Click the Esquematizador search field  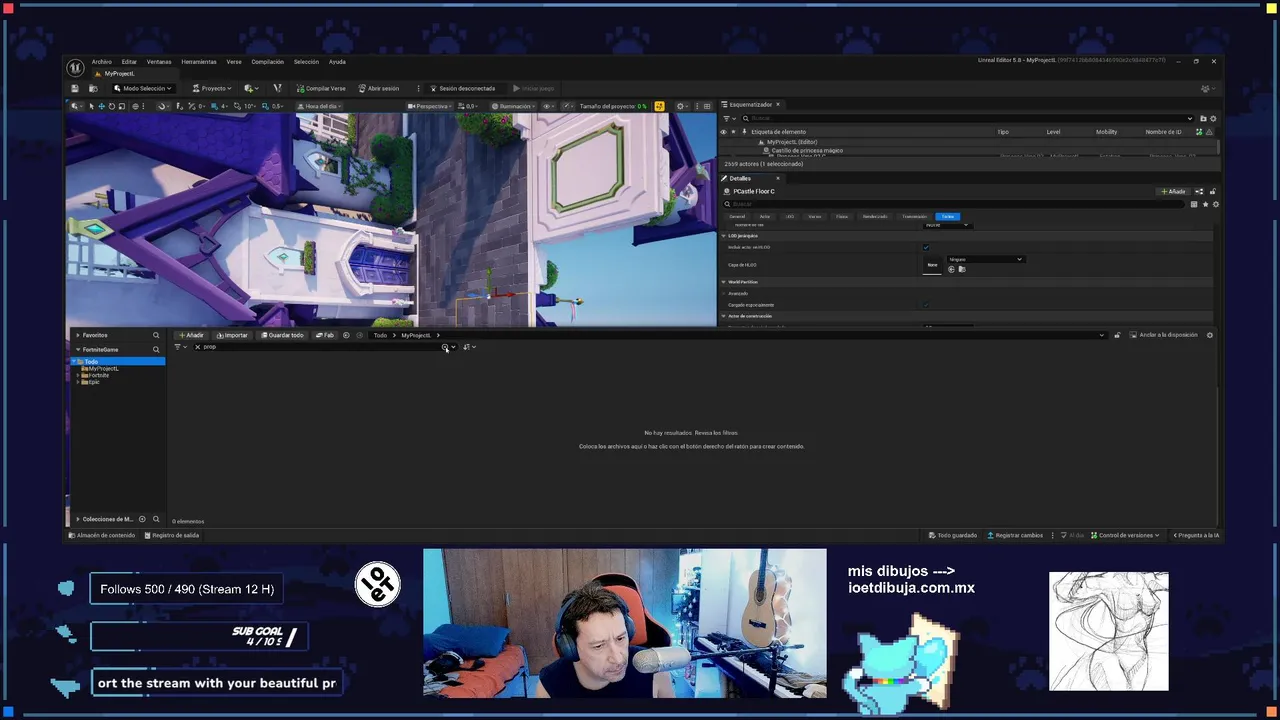(x=967, y=118)
